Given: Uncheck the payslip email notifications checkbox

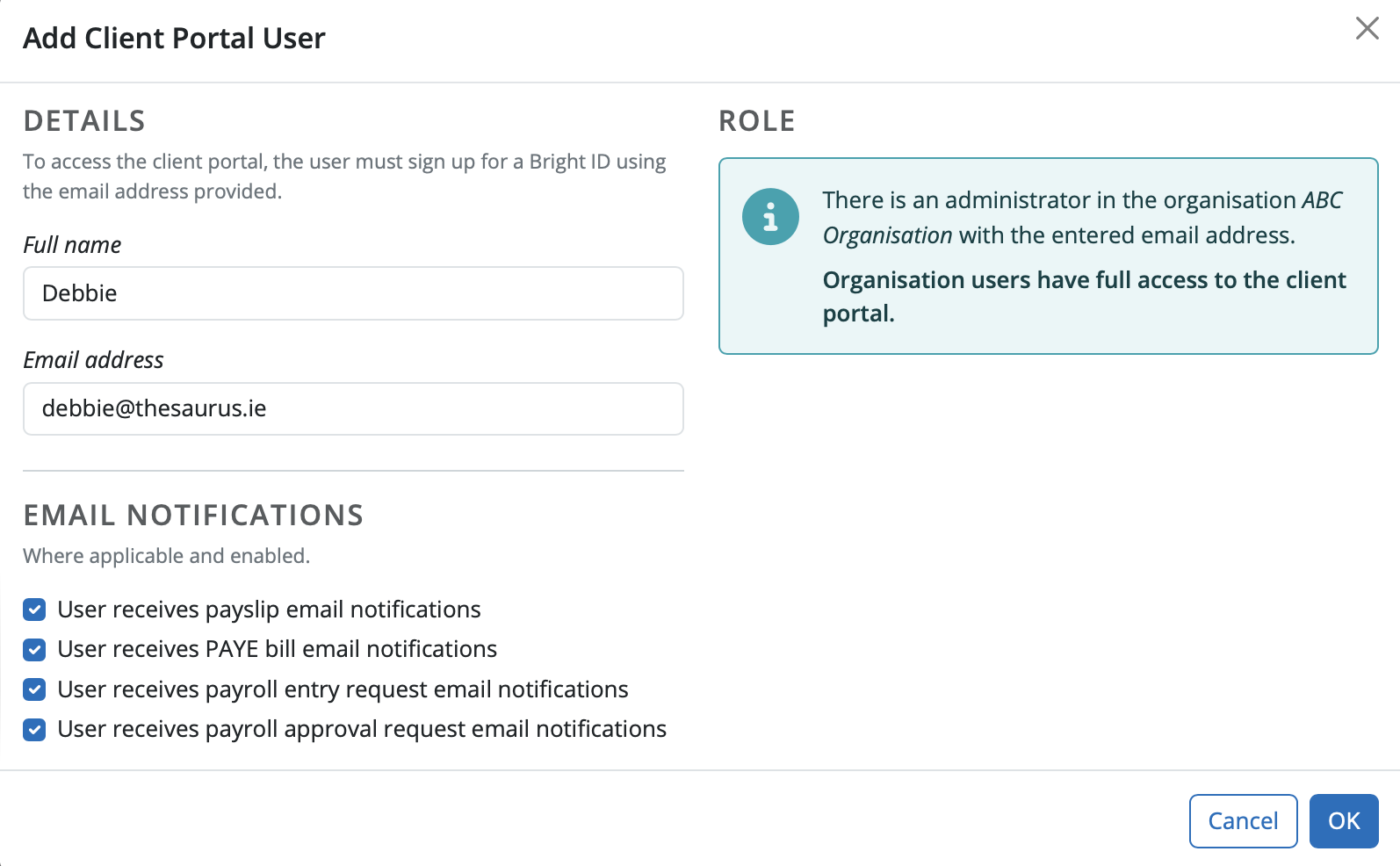Looking at the screenshot, I should (34, 610).
